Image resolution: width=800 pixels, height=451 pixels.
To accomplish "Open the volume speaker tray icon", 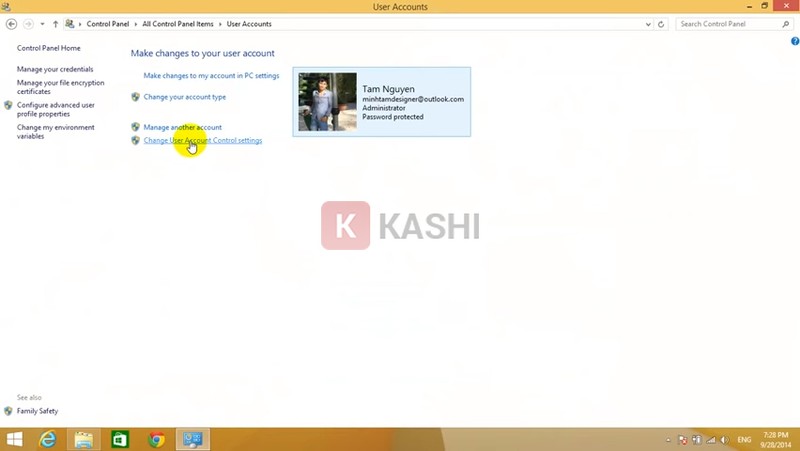I will 725,440.
